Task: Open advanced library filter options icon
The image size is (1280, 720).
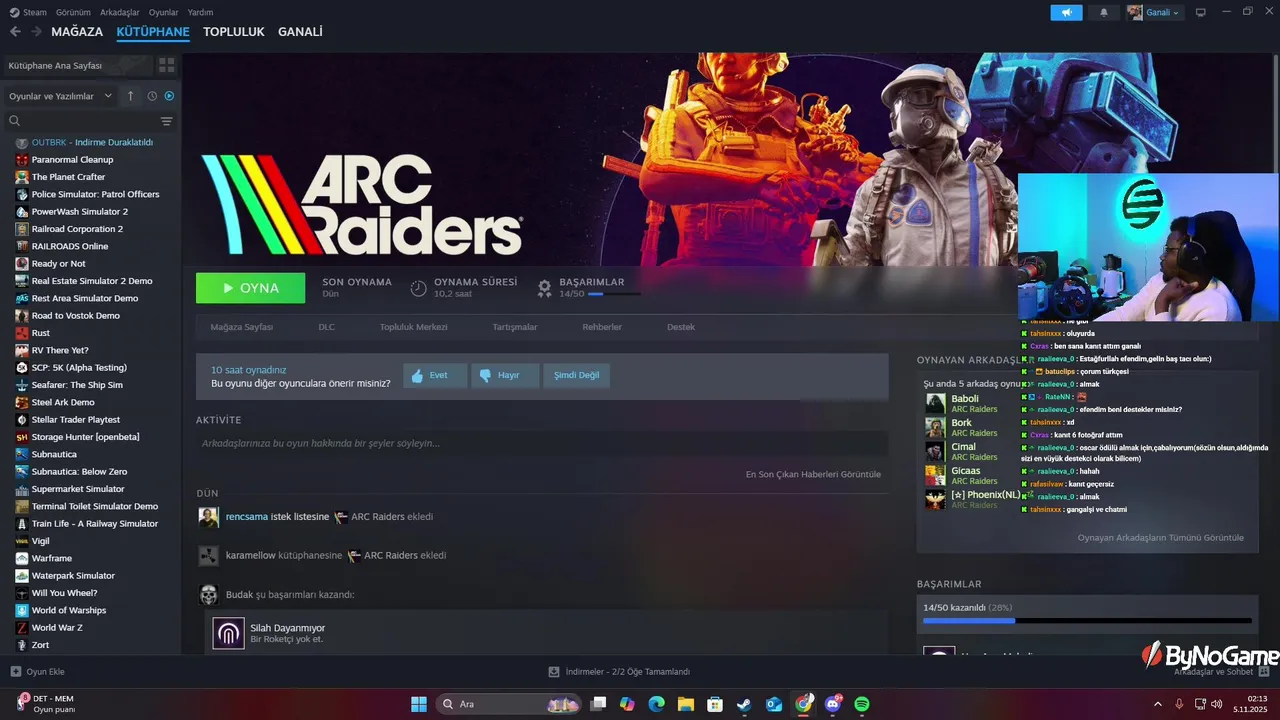Action: click(x=167, y=121)
